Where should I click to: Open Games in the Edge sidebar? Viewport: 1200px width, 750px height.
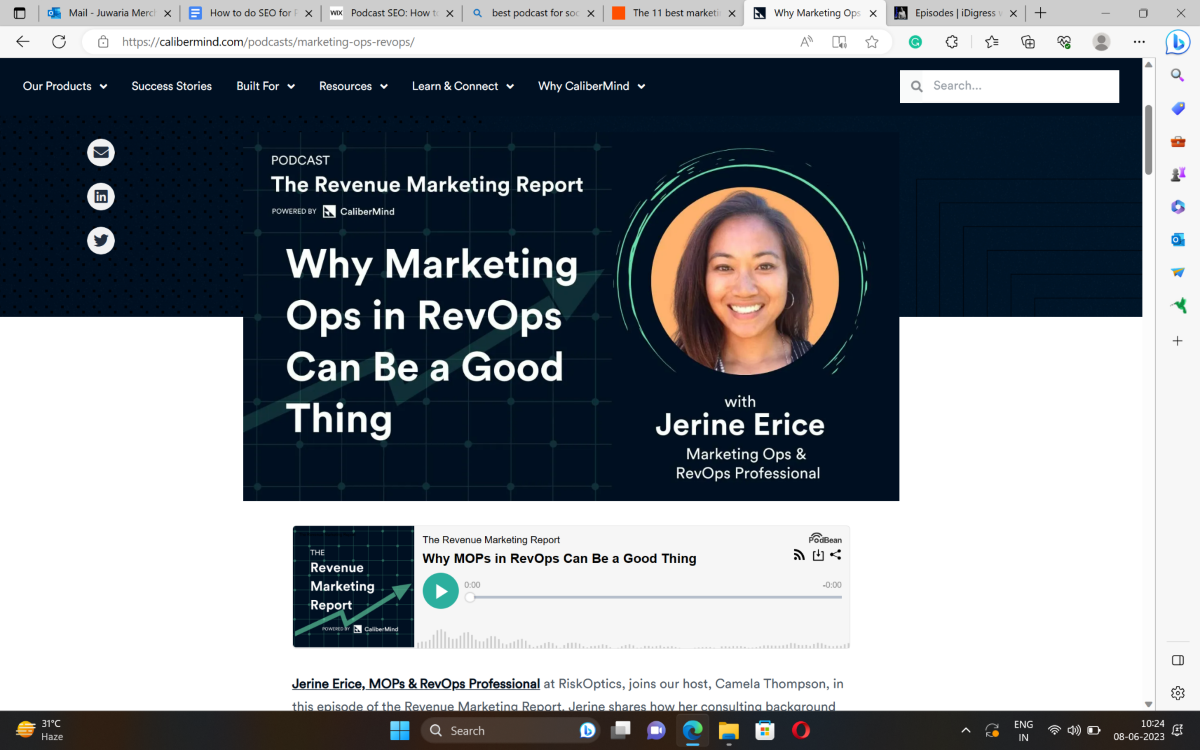pyautogui.click(x=1178, y=174)
